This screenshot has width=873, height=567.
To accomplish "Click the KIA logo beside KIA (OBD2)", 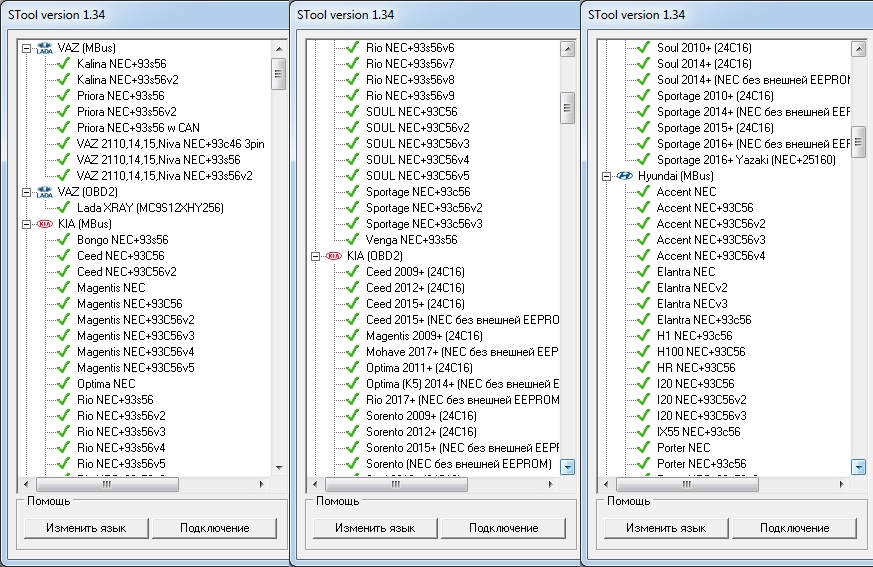I will (x=333, y=256).
